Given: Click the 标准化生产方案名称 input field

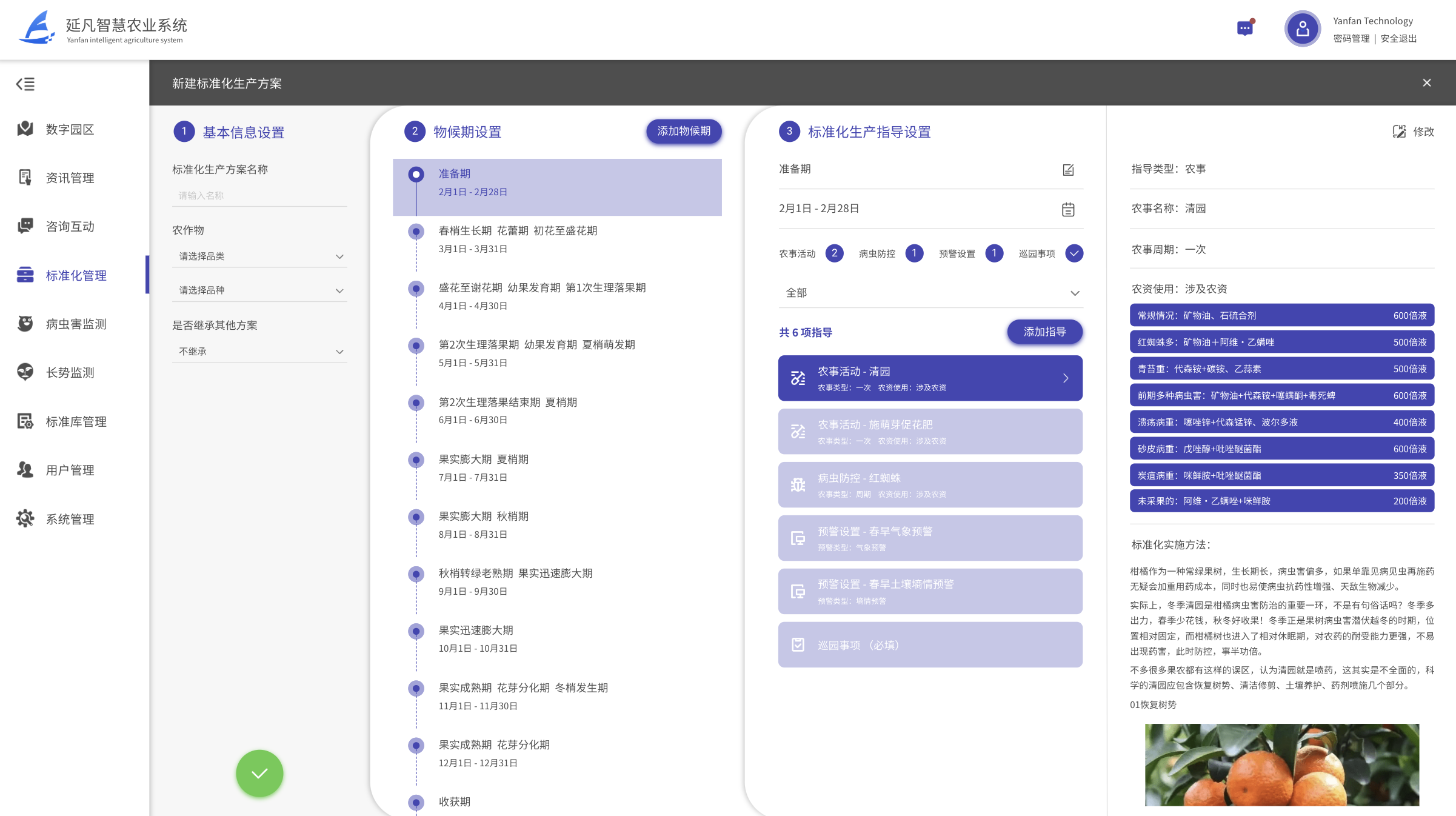Looking at the screenshot, I should [259, 196].
